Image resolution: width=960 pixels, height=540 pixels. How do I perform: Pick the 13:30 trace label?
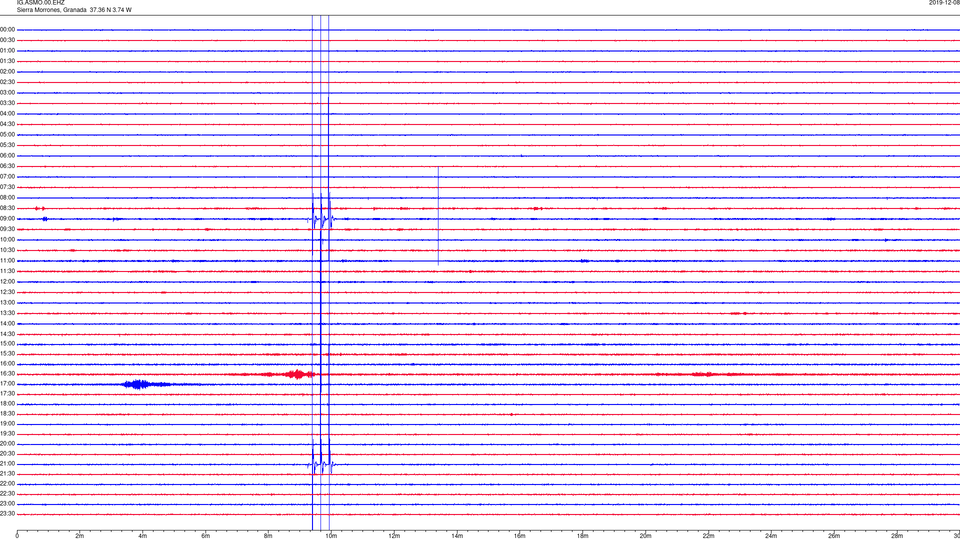(x=7, y=313)
